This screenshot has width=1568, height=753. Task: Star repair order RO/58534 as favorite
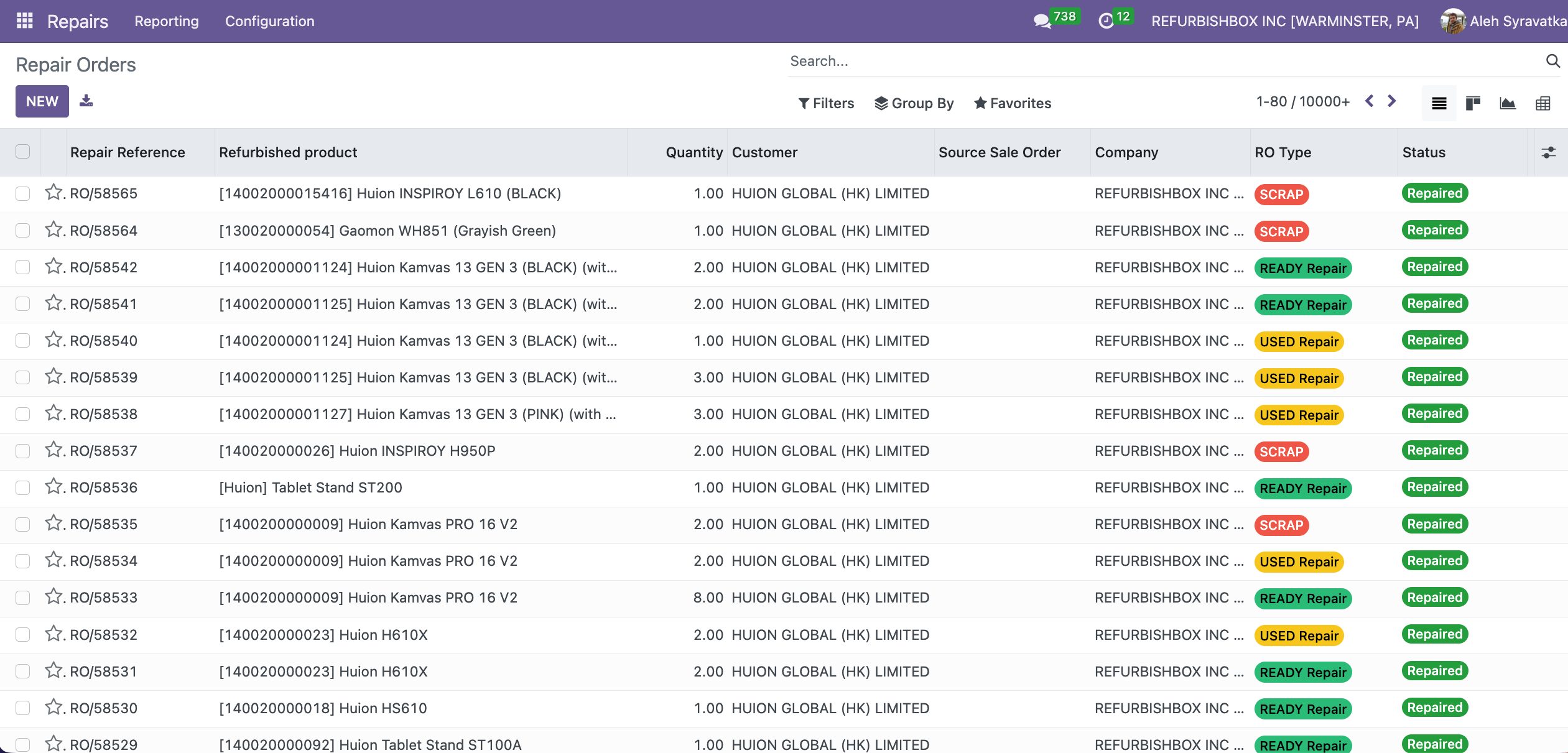53,560
